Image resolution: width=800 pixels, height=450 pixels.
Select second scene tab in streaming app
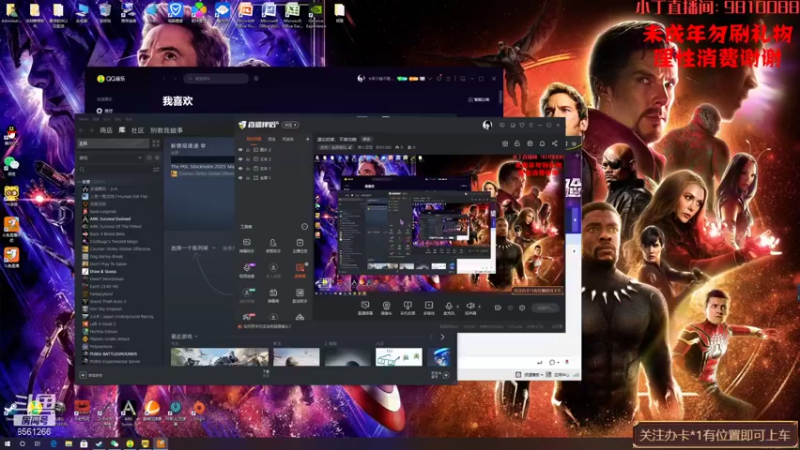tap(272, 139)
